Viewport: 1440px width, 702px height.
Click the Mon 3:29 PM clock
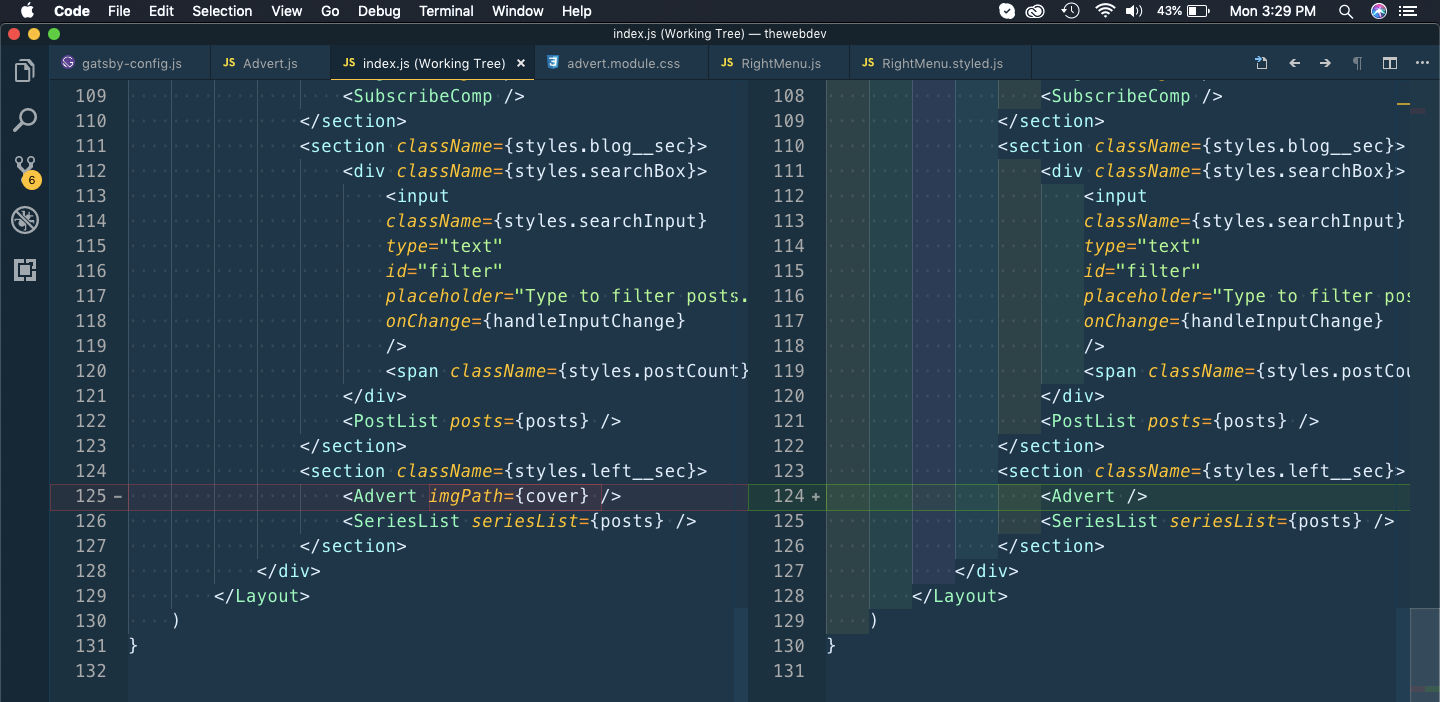click(x=1272, y=11)
